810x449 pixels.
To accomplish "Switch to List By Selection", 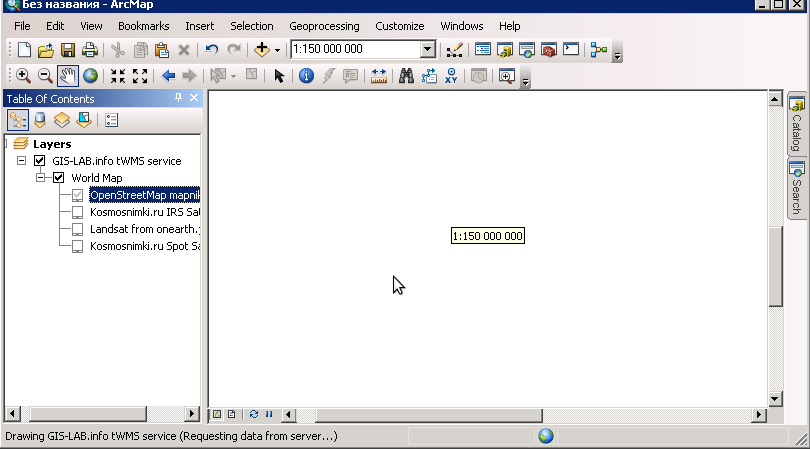I will tap(84, 120).
